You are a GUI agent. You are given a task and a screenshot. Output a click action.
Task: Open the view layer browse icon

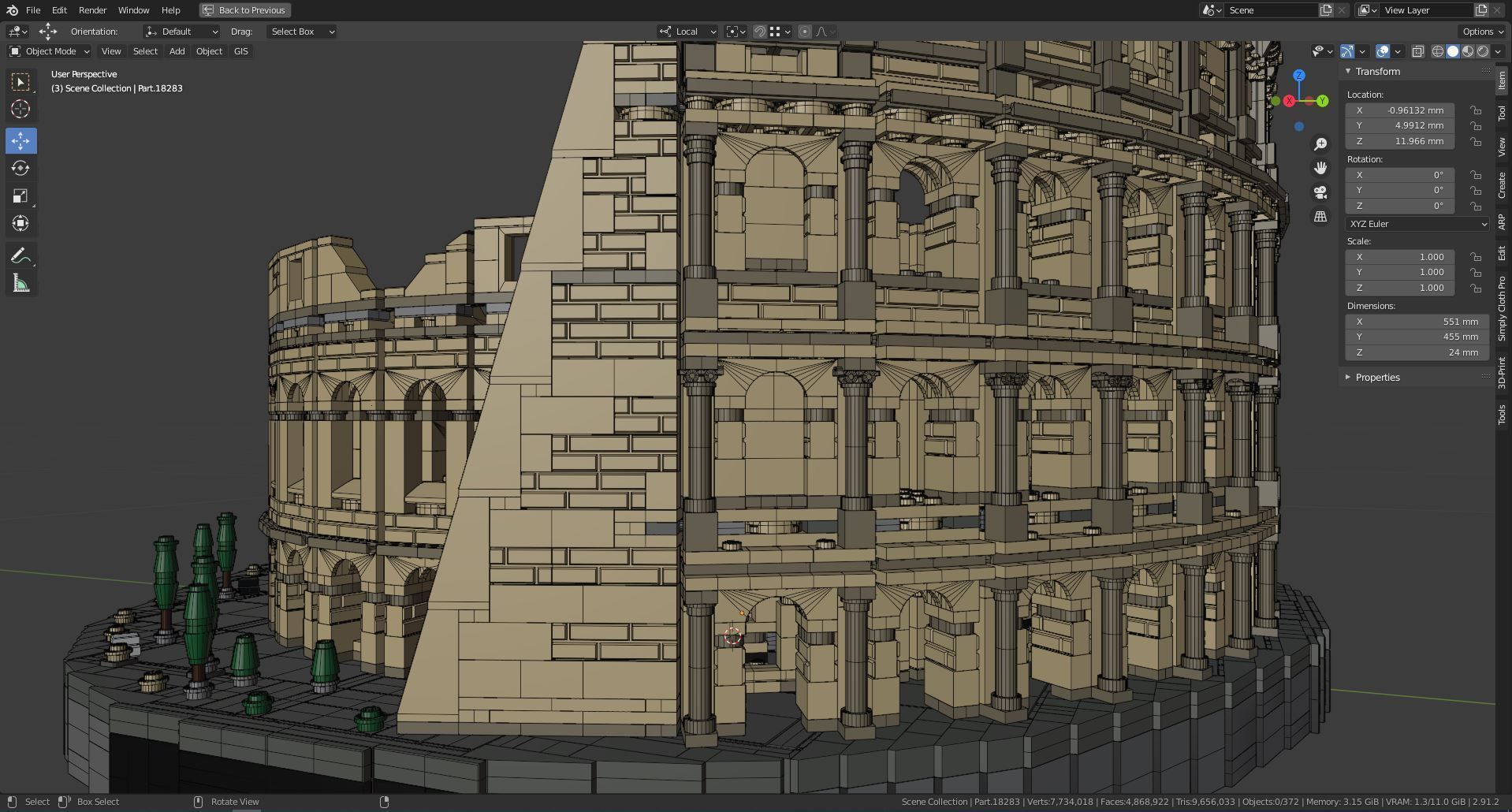coord(1367,10)
